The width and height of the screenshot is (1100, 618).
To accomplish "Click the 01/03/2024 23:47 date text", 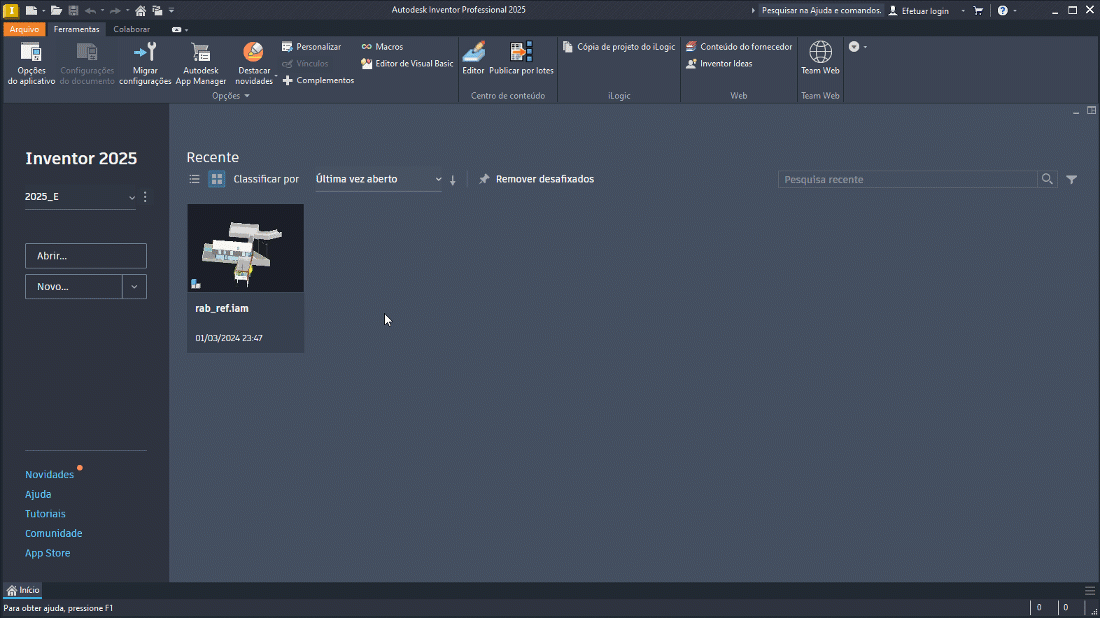I will 229,338.
